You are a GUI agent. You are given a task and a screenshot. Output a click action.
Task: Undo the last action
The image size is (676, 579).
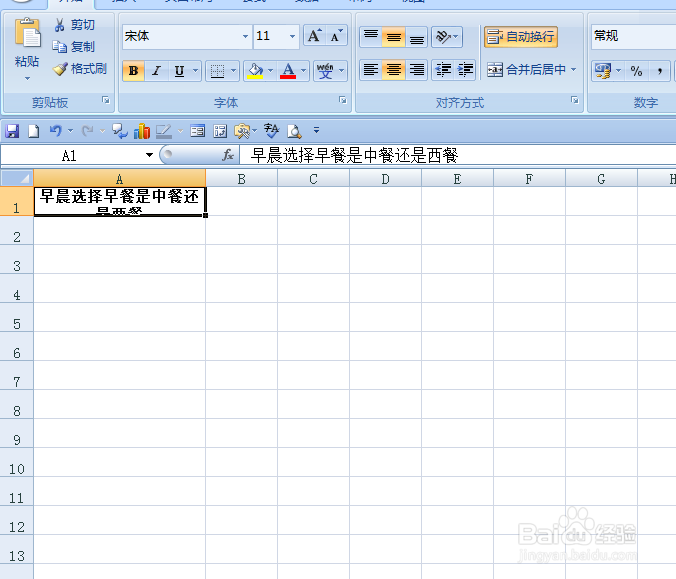[x=55, y=131]
